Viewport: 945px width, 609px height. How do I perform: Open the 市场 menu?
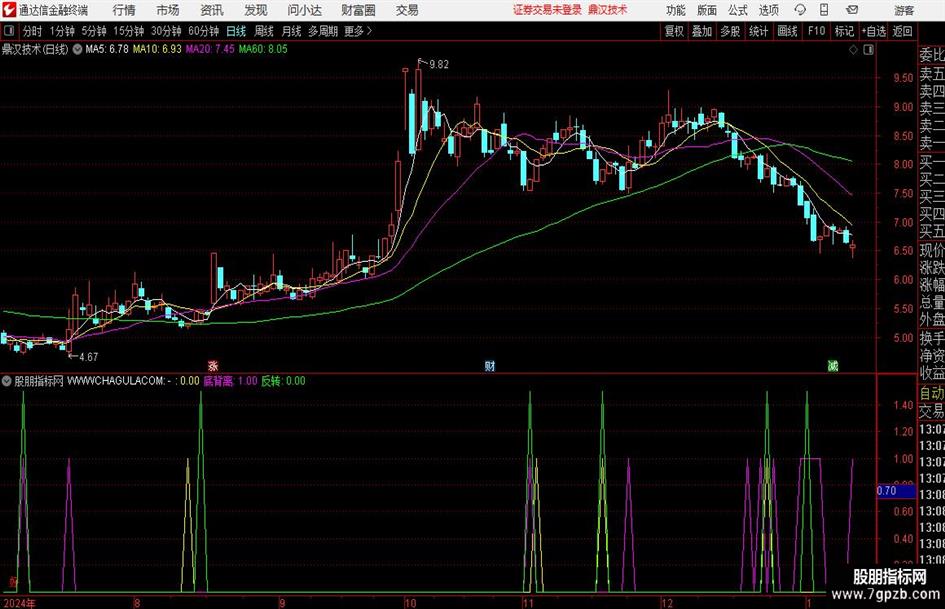168,10
